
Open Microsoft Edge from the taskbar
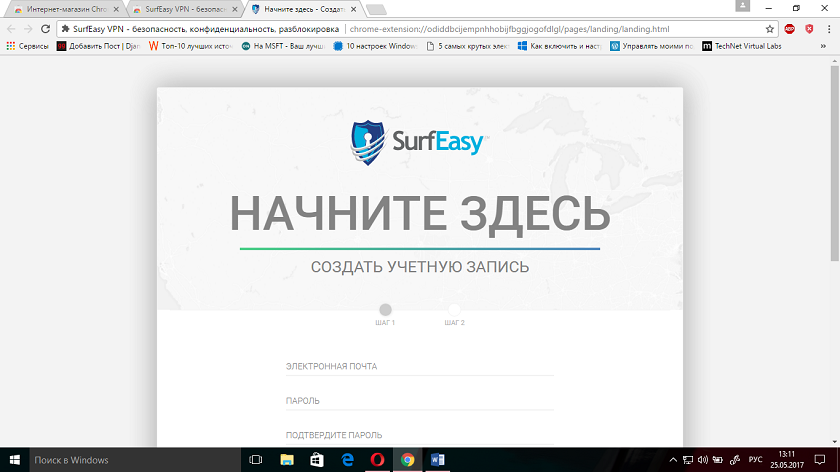(x=347, y=460)
